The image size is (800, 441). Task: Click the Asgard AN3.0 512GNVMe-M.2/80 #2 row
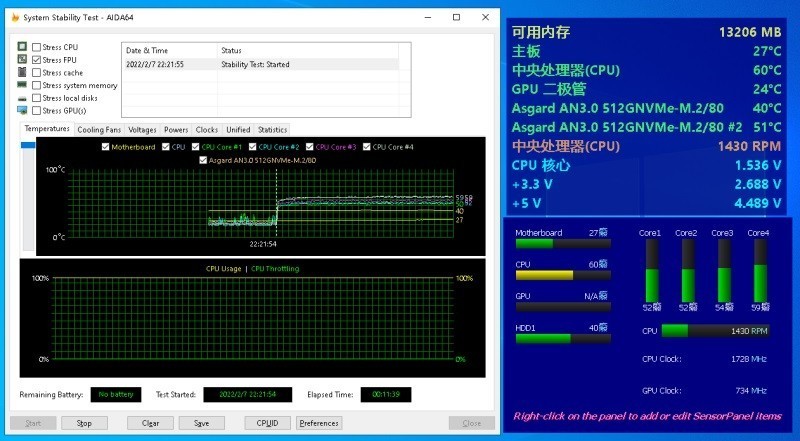click(646, 127)
